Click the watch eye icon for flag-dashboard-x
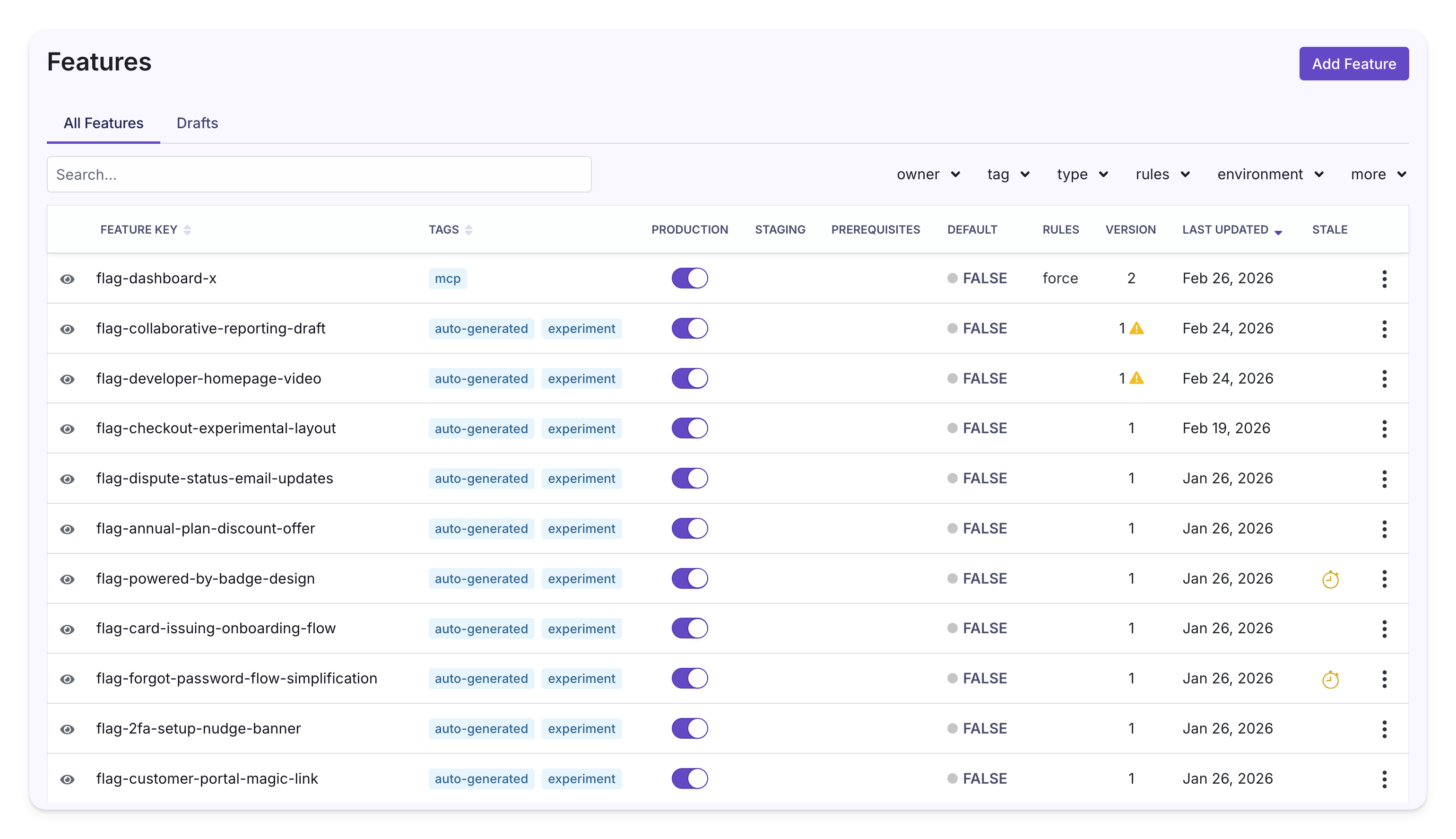This screenshot has height=839, width=1456. 68,279
